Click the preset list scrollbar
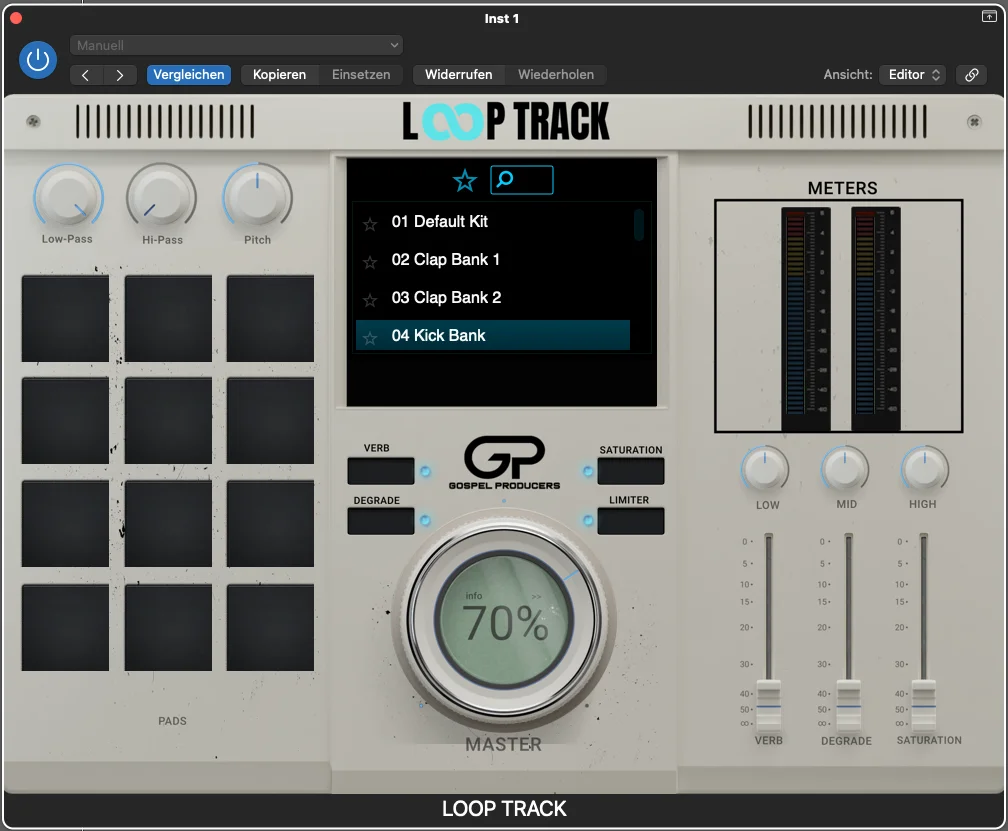The height and width of the screenshot is (831, 1008). click(x=639, y=225)
